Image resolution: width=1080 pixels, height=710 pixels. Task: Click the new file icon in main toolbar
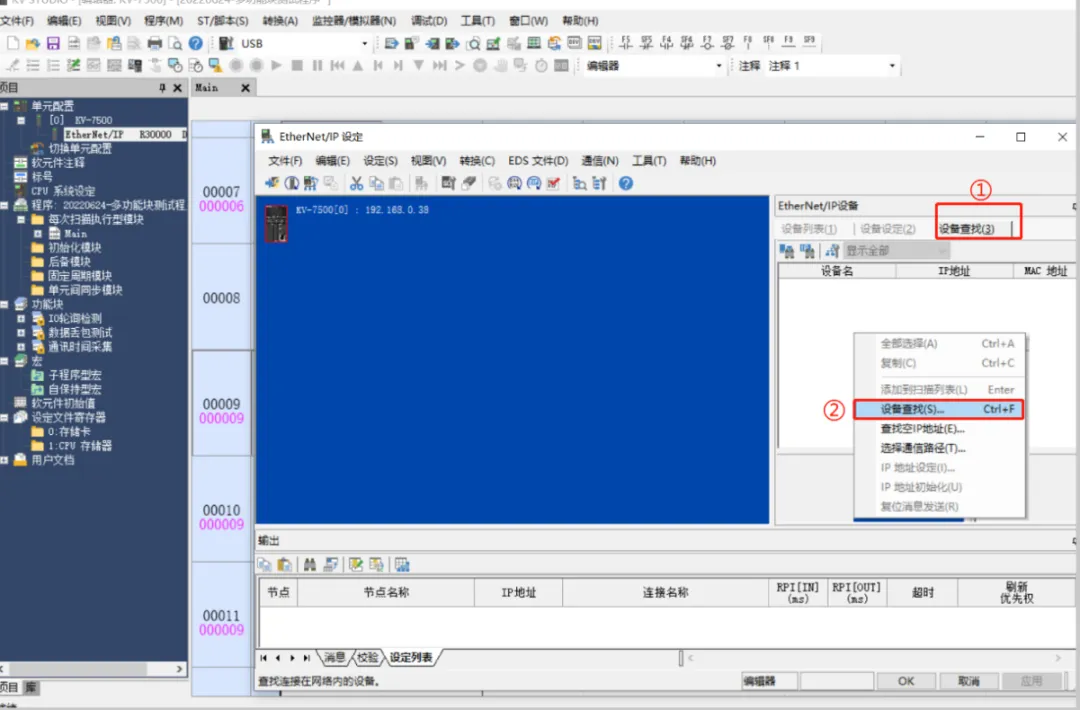click(13, 43)
